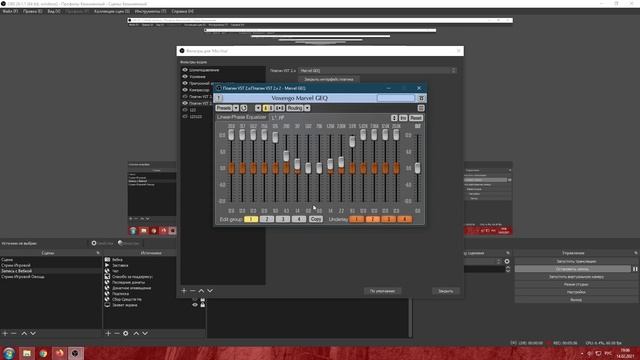Click the icon right of the Voxengo title field
Screen dimensions: 640x360
point(421,98)
